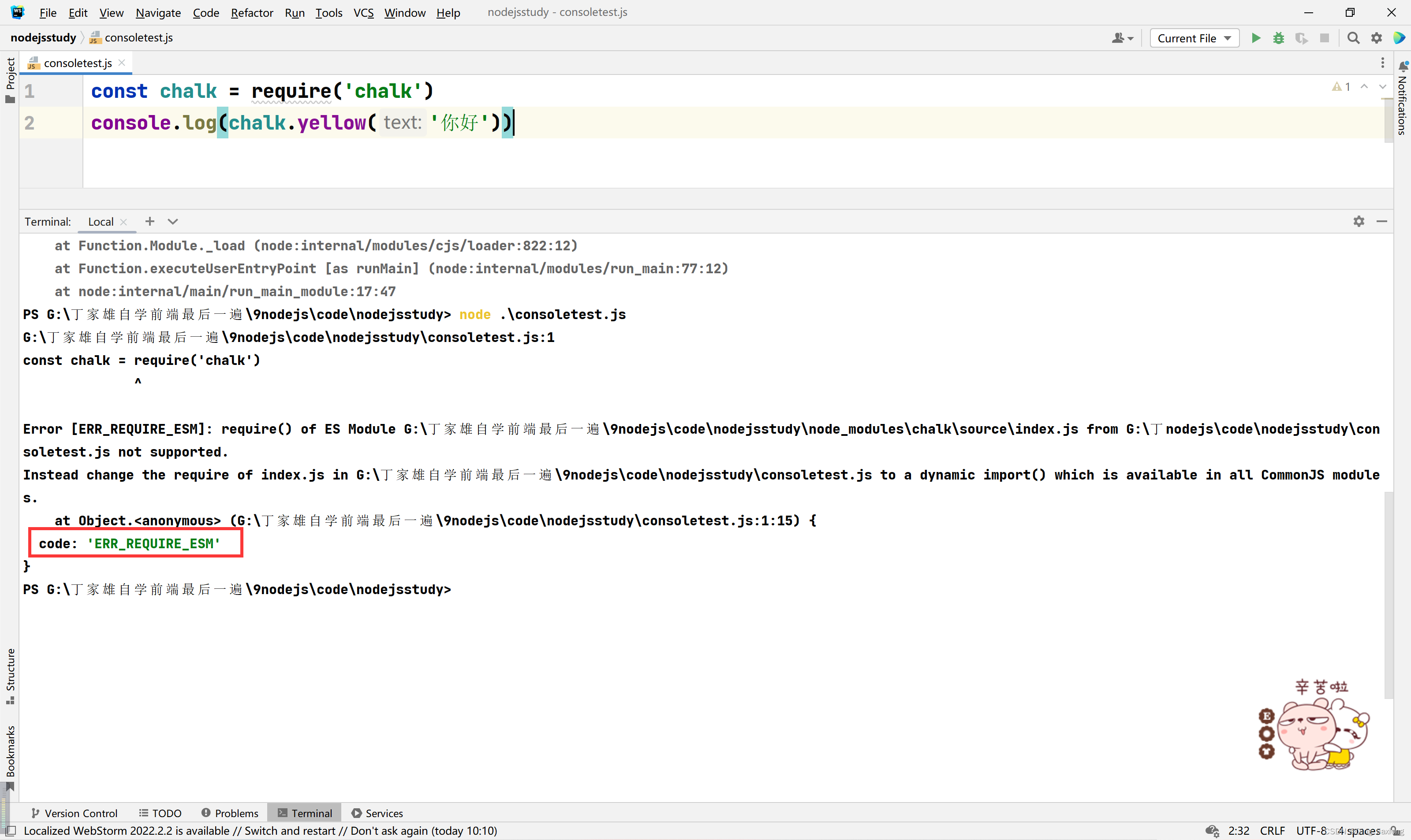This screenshot has height=840, width=1411.
Task: Click the require call in code line 1
Action: (291, 91)
